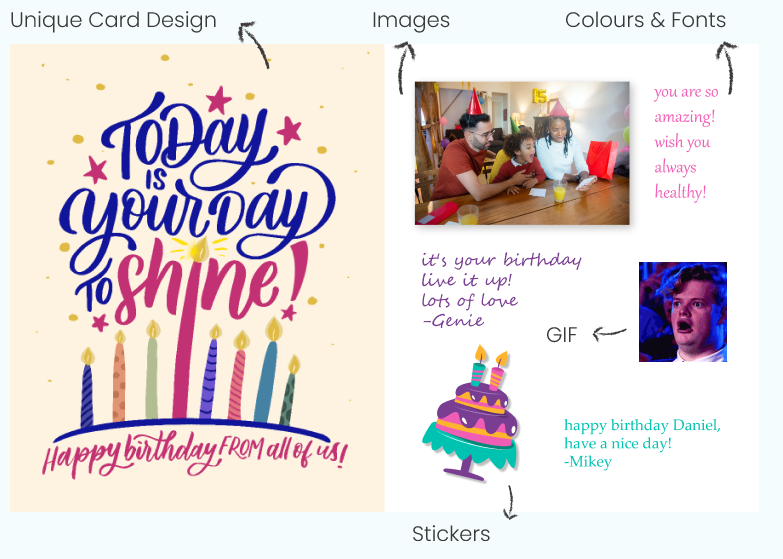Click the Images label
Screen dimensions: 783x559
click(x=410, y=20)
